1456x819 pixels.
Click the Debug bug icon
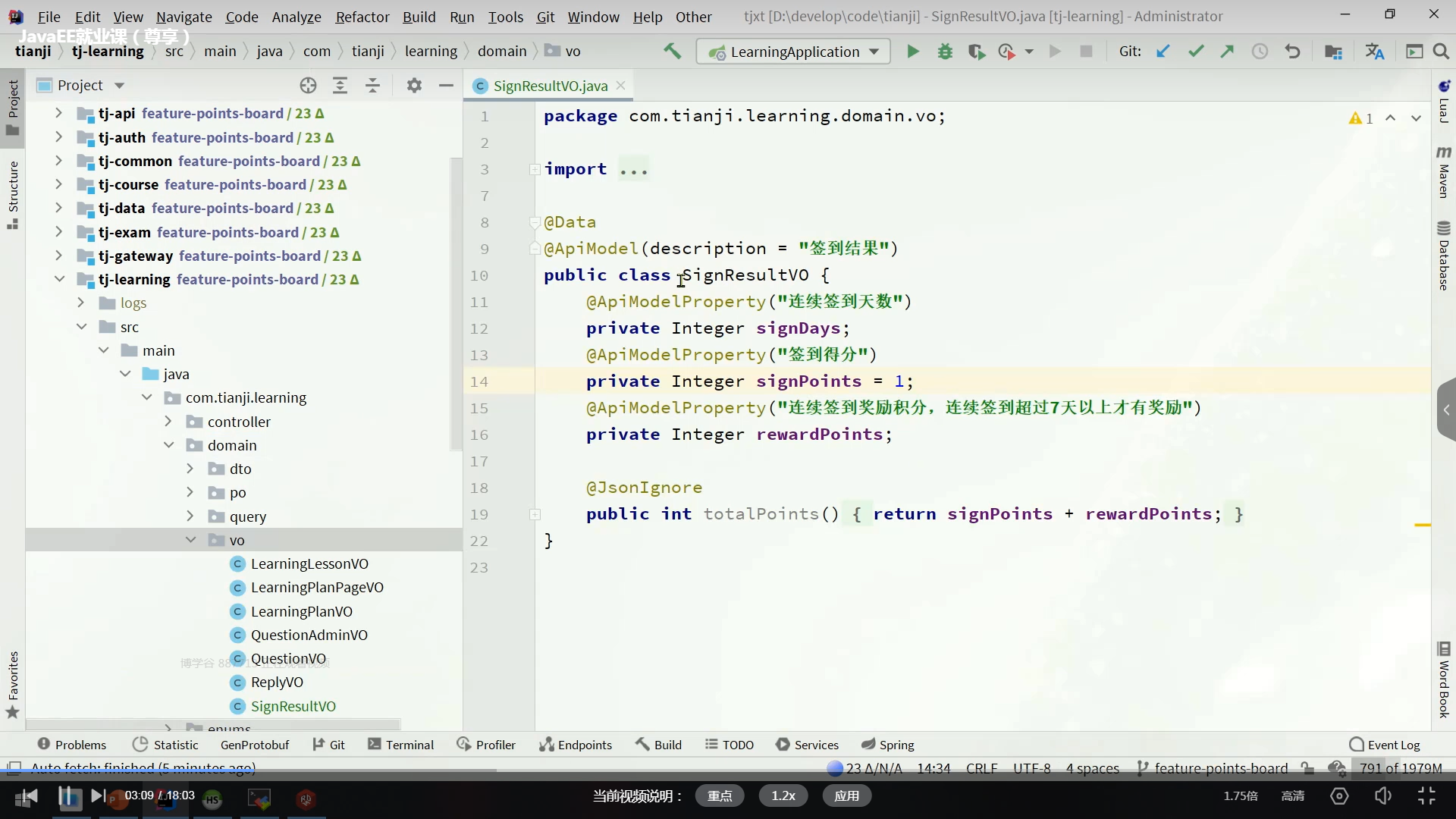[945, 52]
